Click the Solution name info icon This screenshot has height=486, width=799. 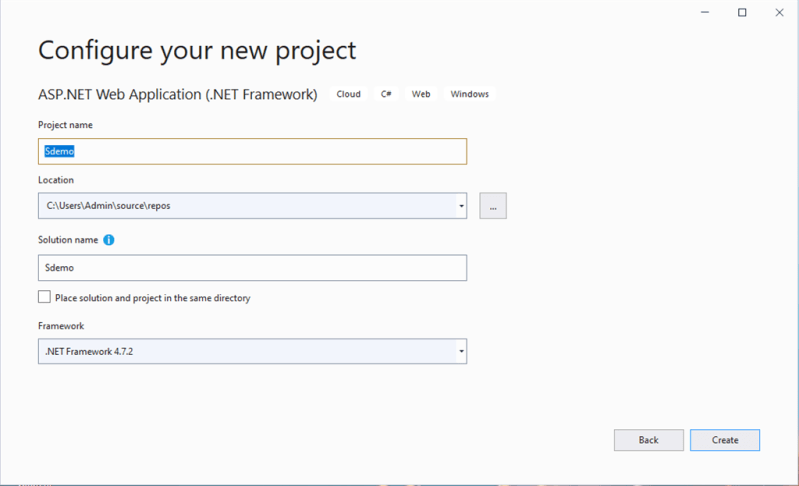click(x=109, y=240)
